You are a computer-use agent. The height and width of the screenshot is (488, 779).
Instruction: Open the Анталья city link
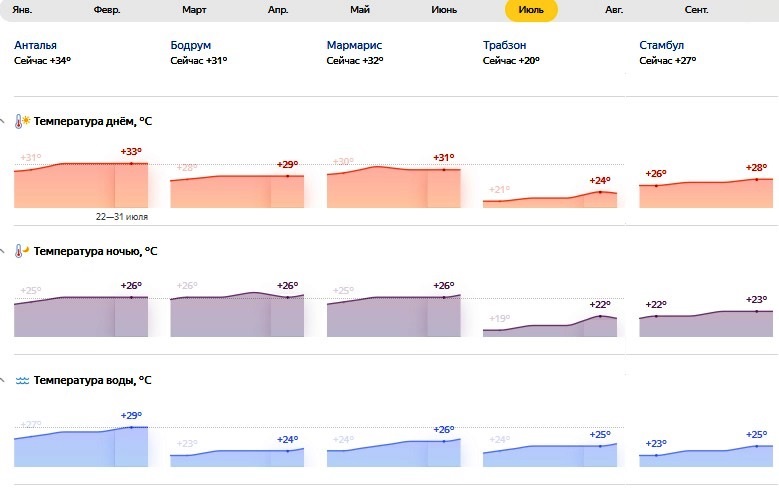[x=36, y=46]
